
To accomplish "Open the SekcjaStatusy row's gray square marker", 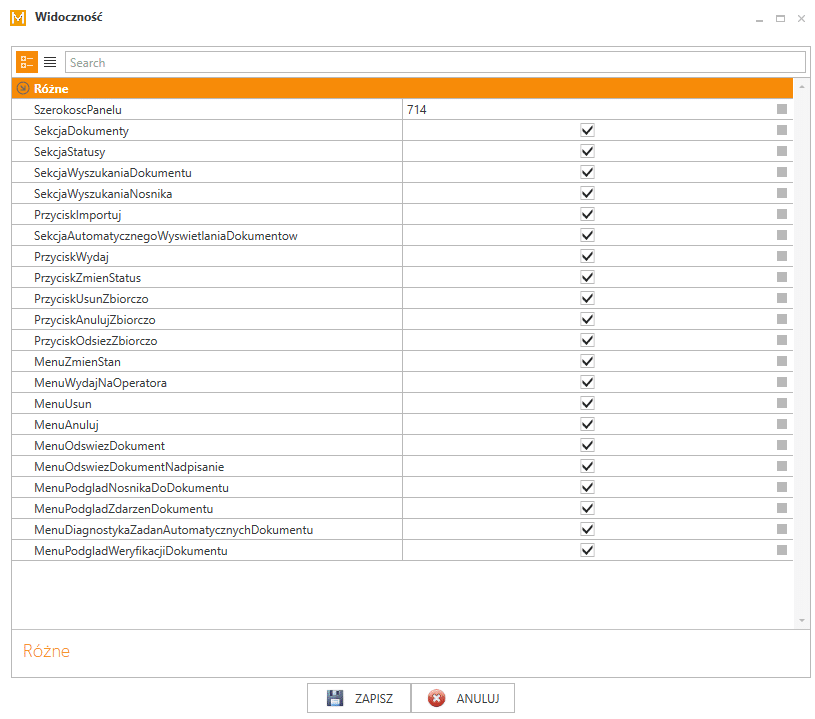I will pyautogui.click(x=782, y=151).
